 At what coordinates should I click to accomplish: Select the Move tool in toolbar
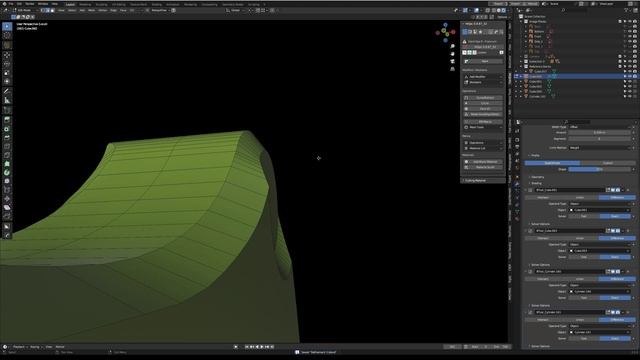(7, 55)
